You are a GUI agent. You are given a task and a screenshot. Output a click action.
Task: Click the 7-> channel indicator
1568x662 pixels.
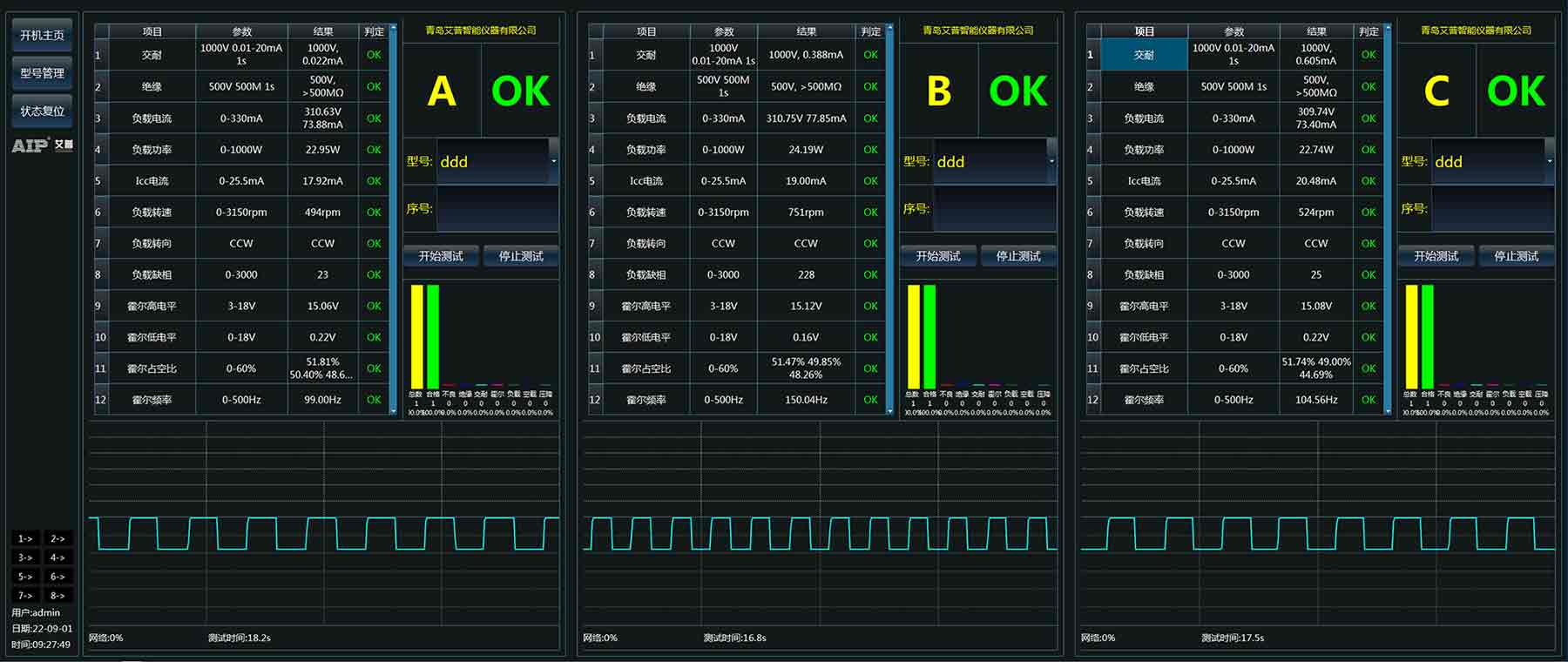point(25,596)
